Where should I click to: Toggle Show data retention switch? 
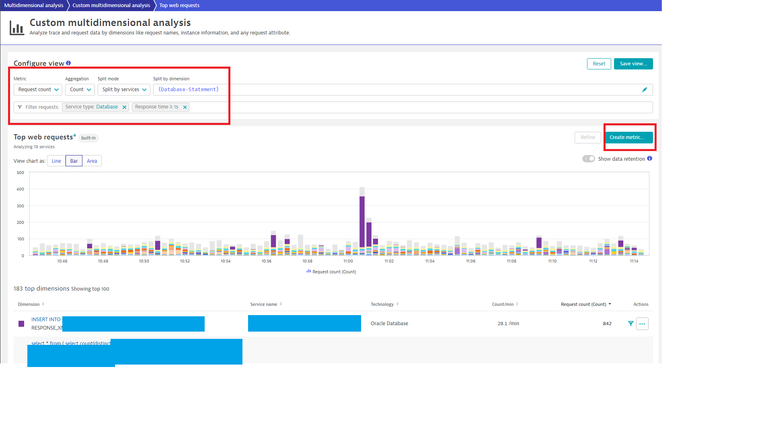[x=588, y=158]
